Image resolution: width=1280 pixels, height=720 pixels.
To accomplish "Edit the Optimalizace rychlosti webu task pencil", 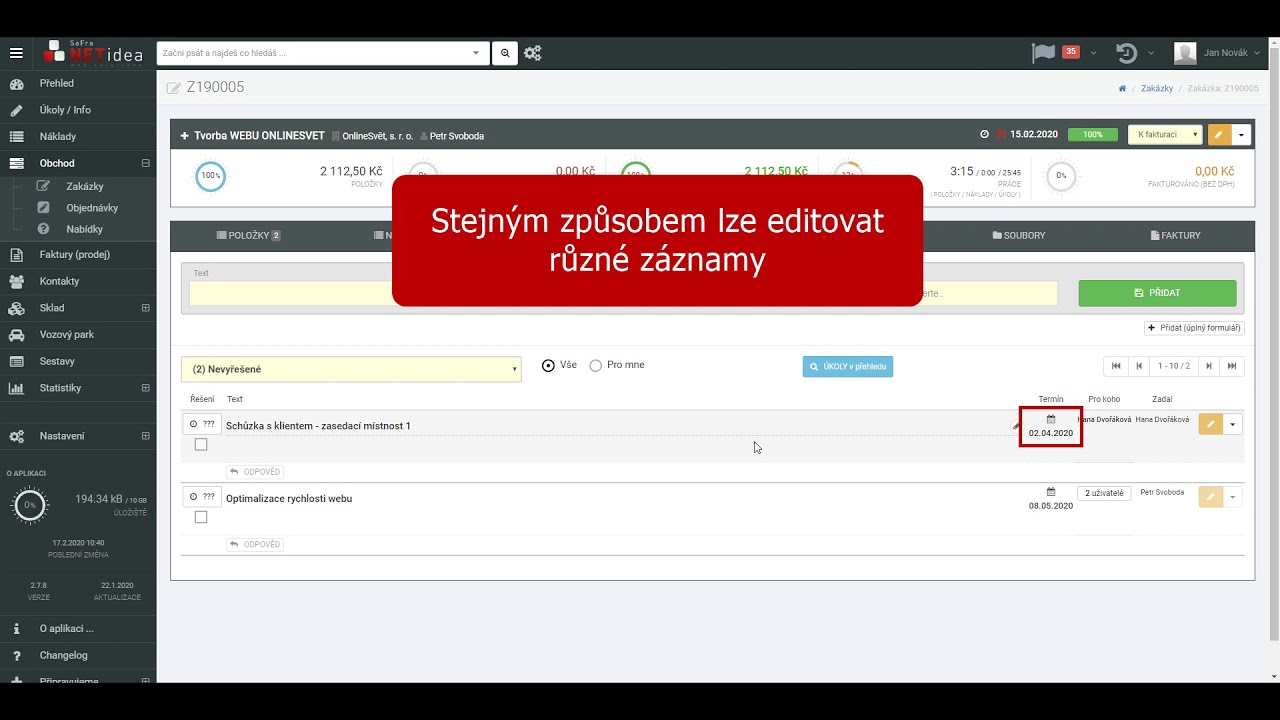I will point(1210,497).
